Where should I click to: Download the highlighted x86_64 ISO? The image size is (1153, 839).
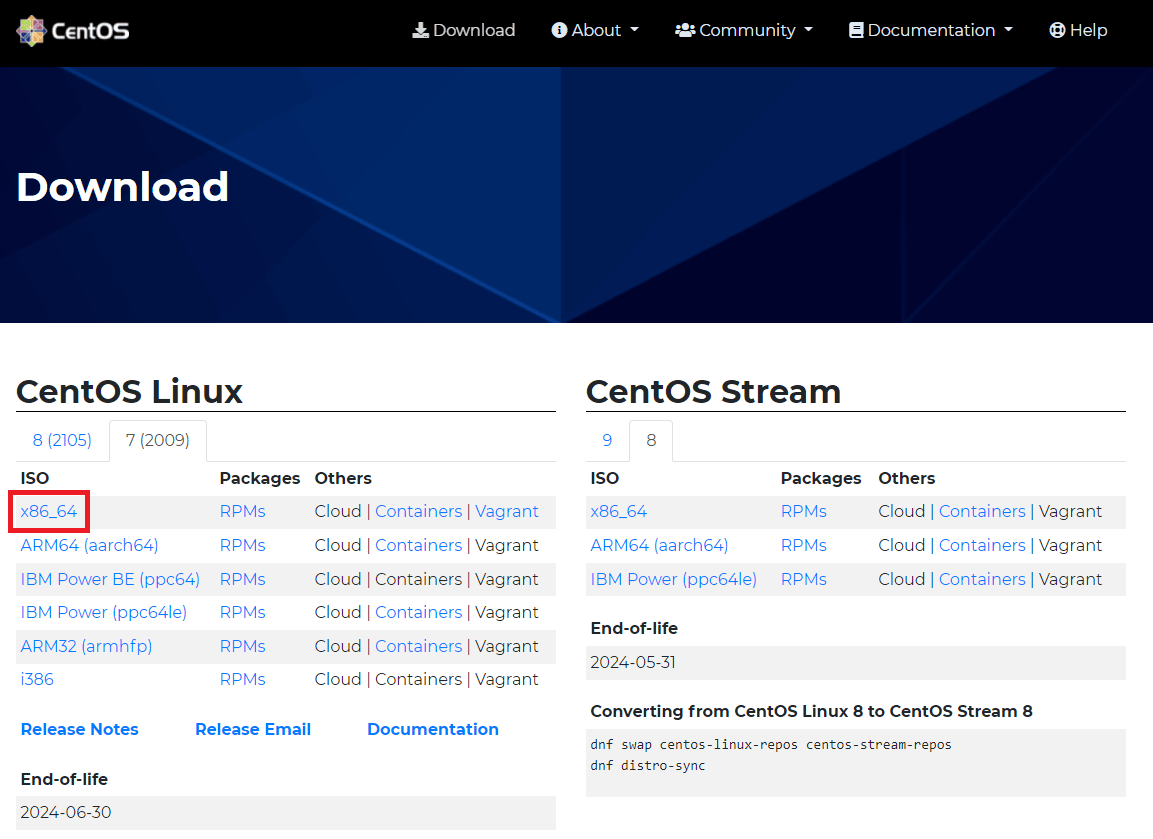[x=46, y=511]
